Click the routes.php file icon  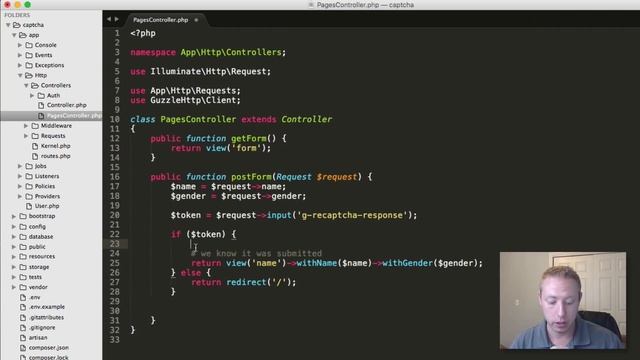pyautogui.click(x=35, y=156)
